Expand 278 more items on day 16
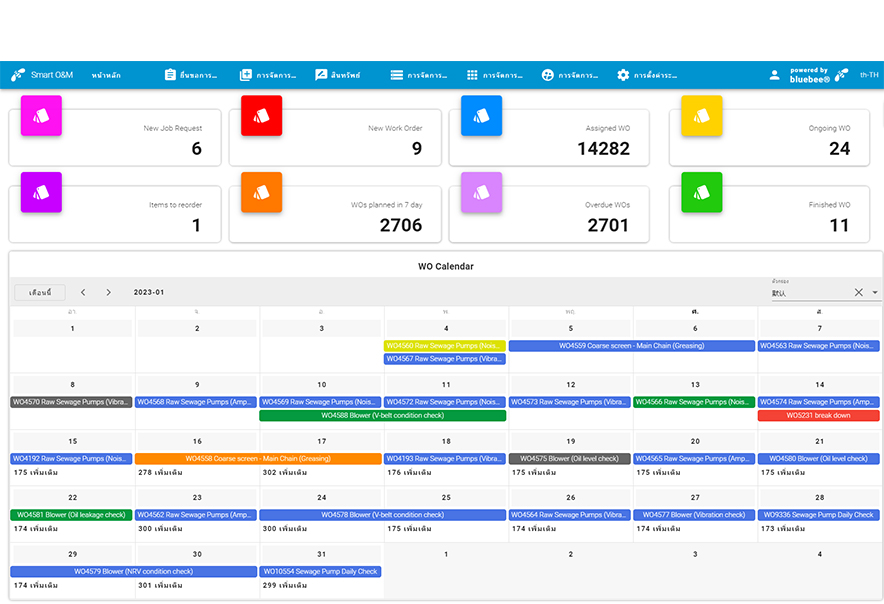 (x=159, y=472)
